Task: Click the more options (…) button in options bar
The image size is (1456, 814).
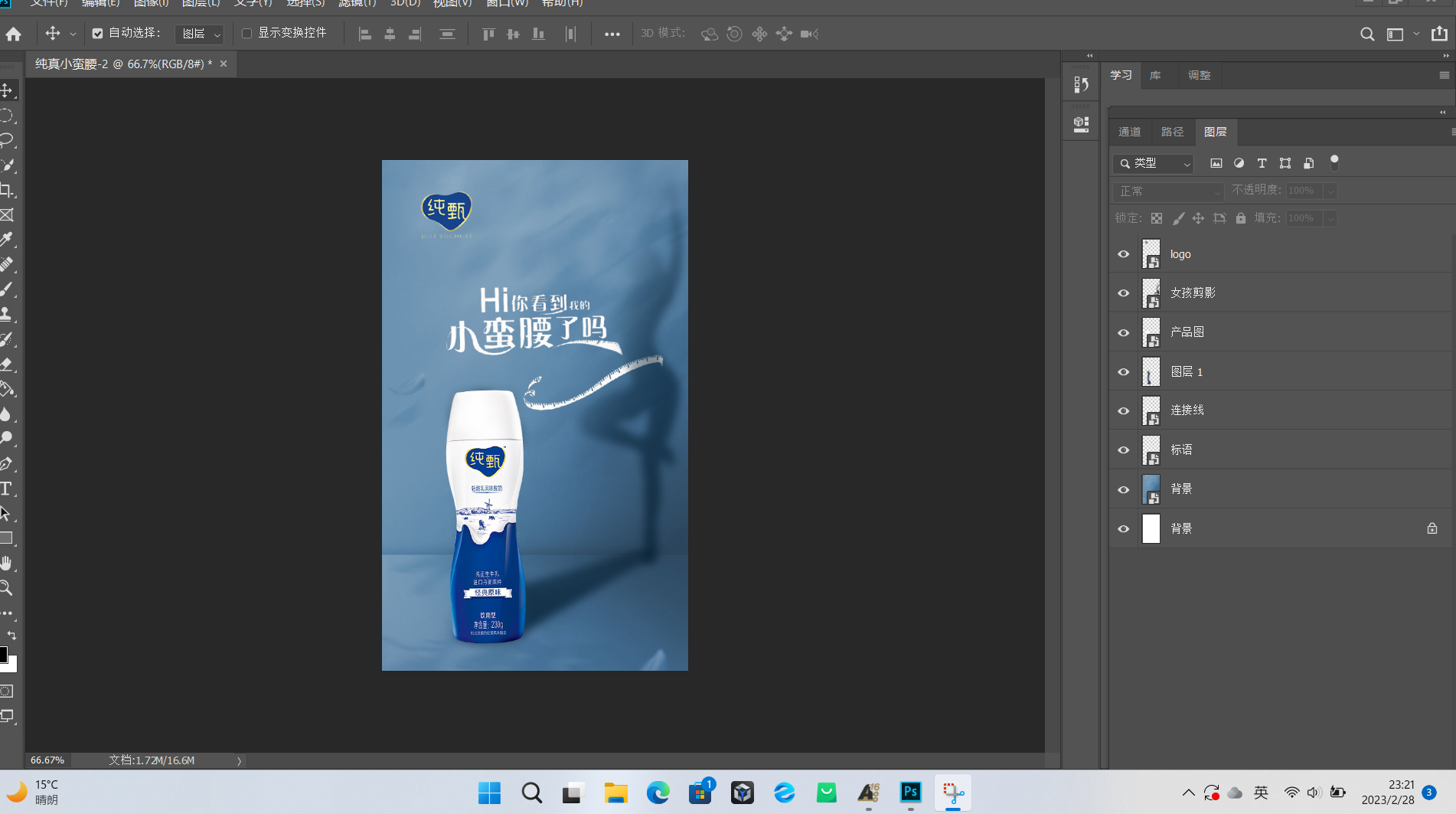Action: (612, 34)
